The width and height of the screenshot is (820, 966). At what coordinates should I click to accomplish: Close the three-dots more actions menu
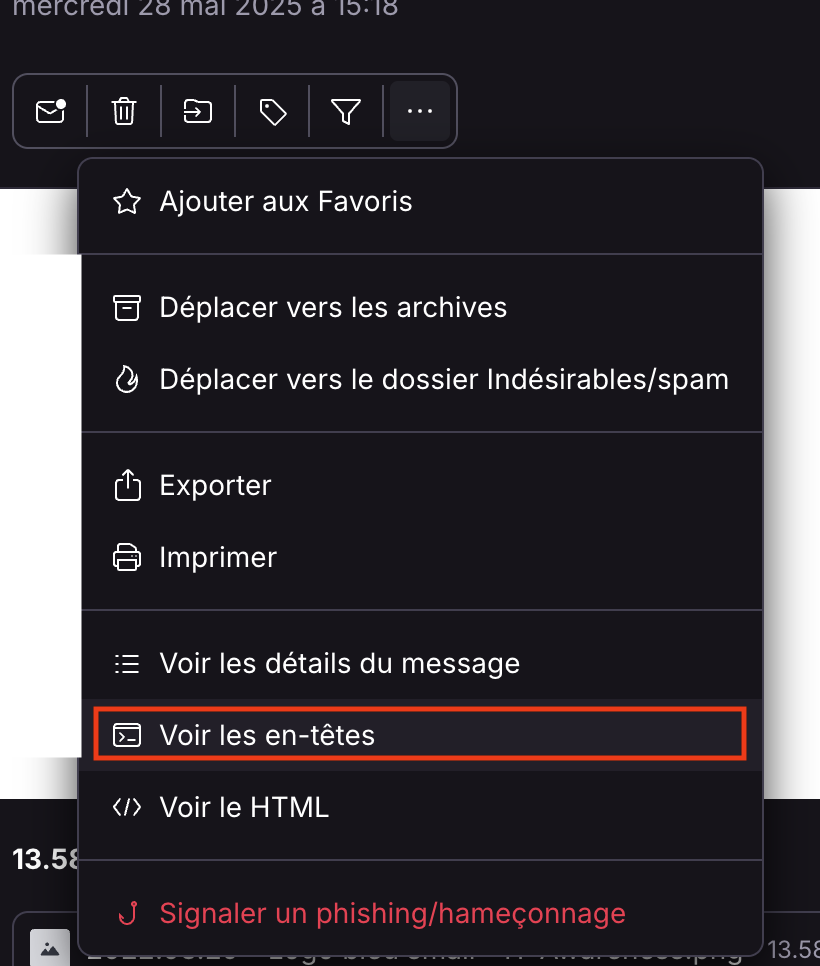click(x=420, y=111)
